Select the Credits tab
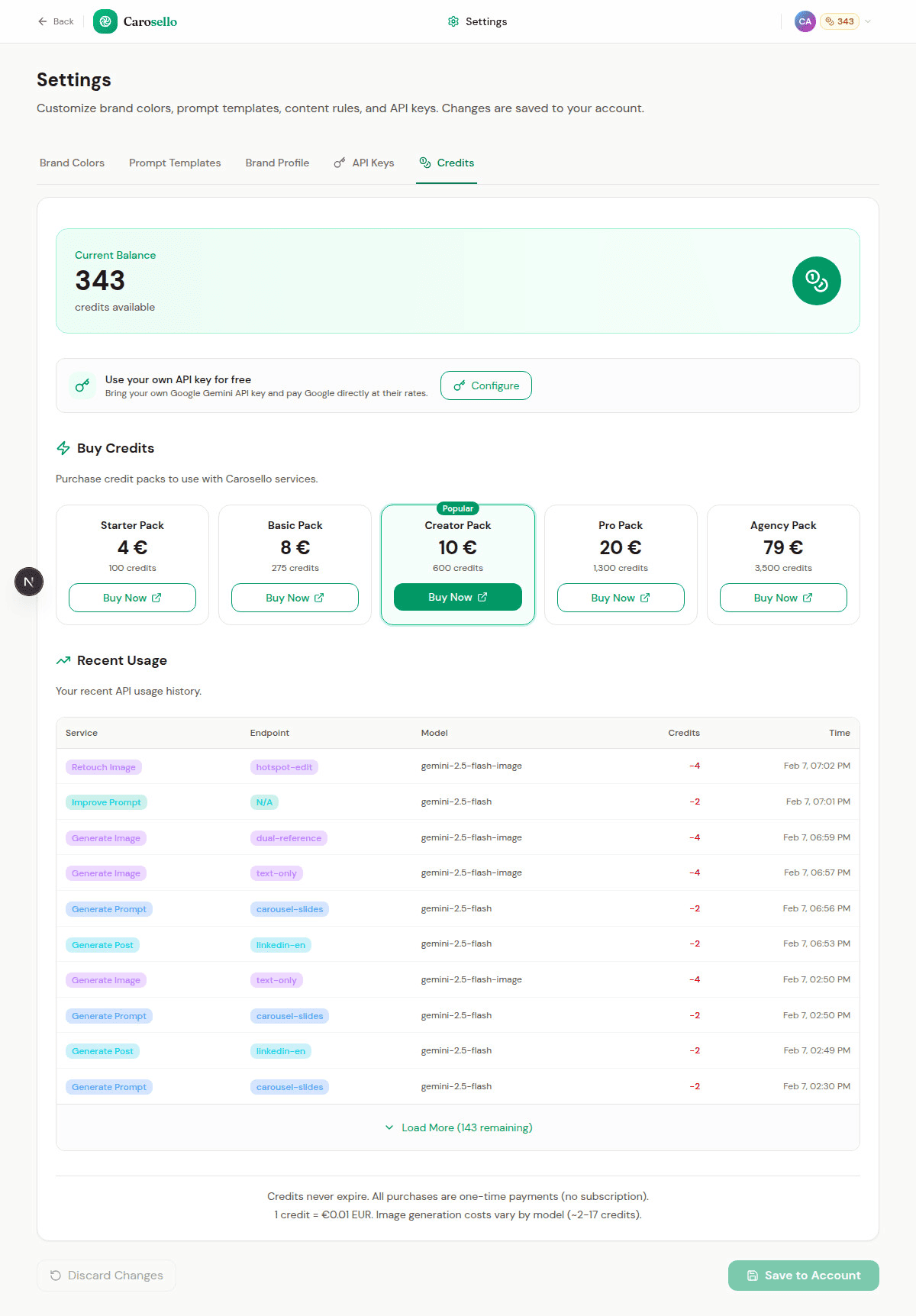The width and height of the screenshot is (916, 1316). [x=447, y=163]
